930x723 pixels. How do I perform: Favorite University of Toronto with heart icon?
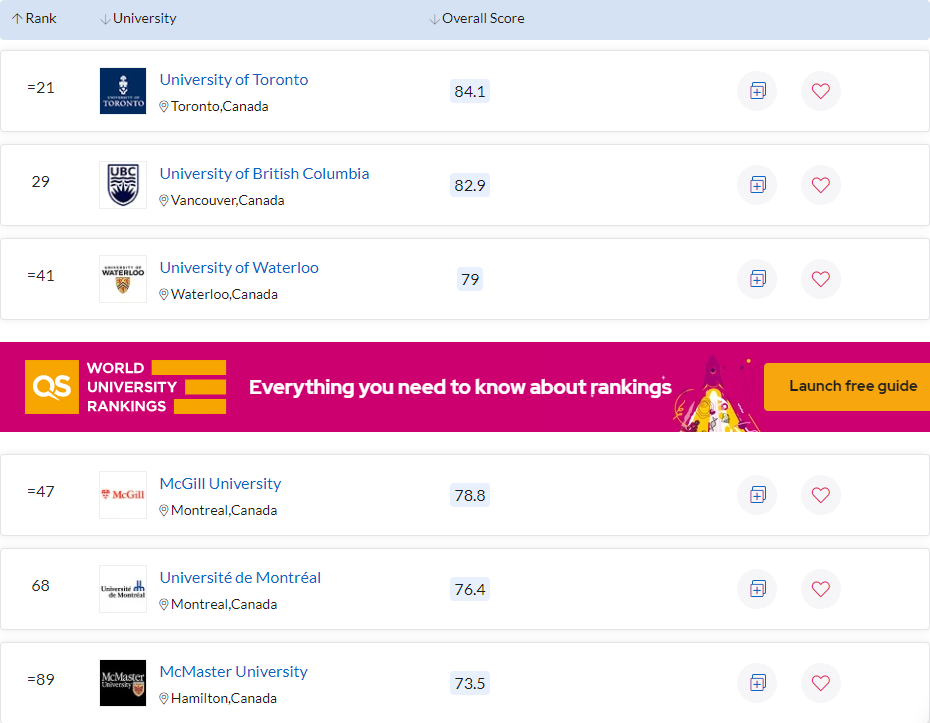pos(820,91)
